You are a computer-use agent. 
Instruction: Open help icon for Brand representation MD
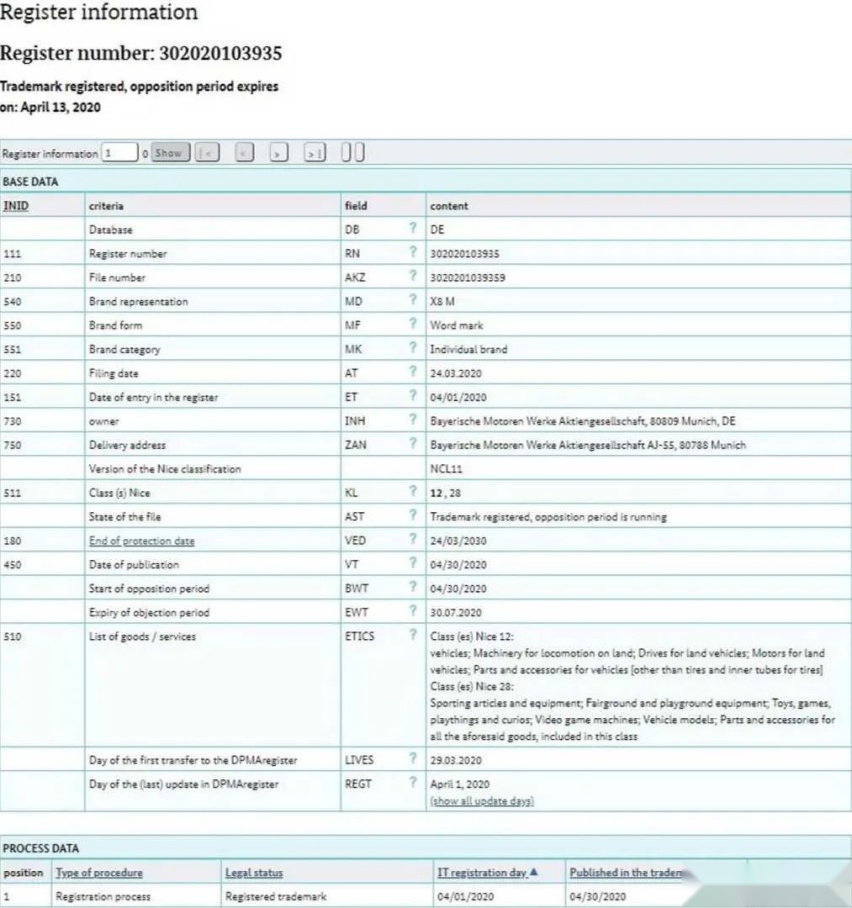tap(412, 299)
